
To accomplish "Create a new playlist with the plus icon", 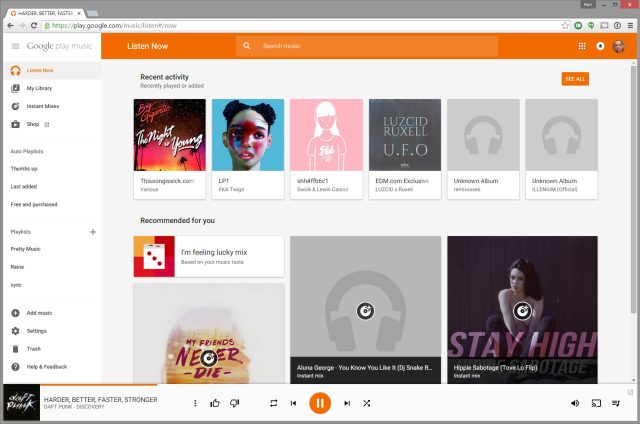I will [x=93, y=232].
